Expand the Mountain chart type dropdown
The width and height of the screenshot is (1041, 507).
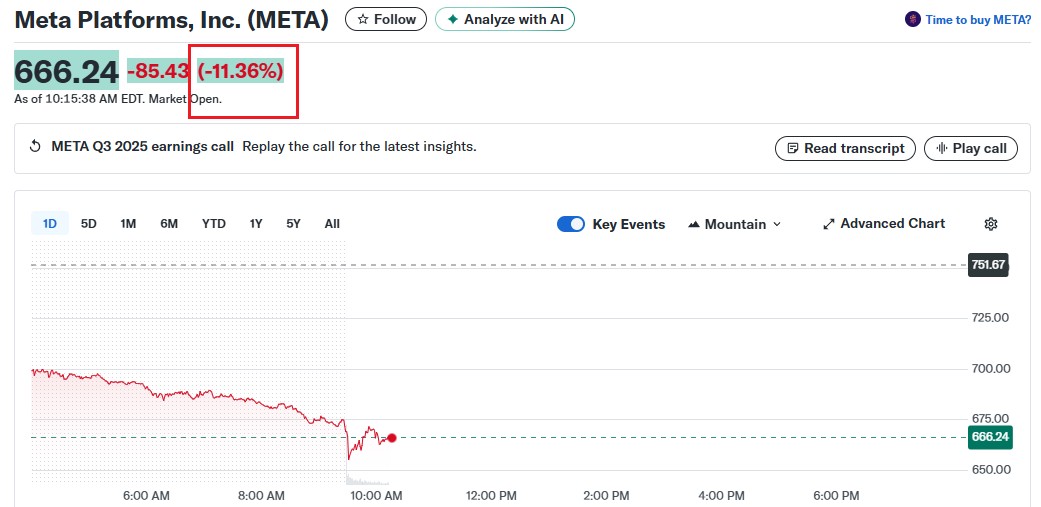point(735,224)
